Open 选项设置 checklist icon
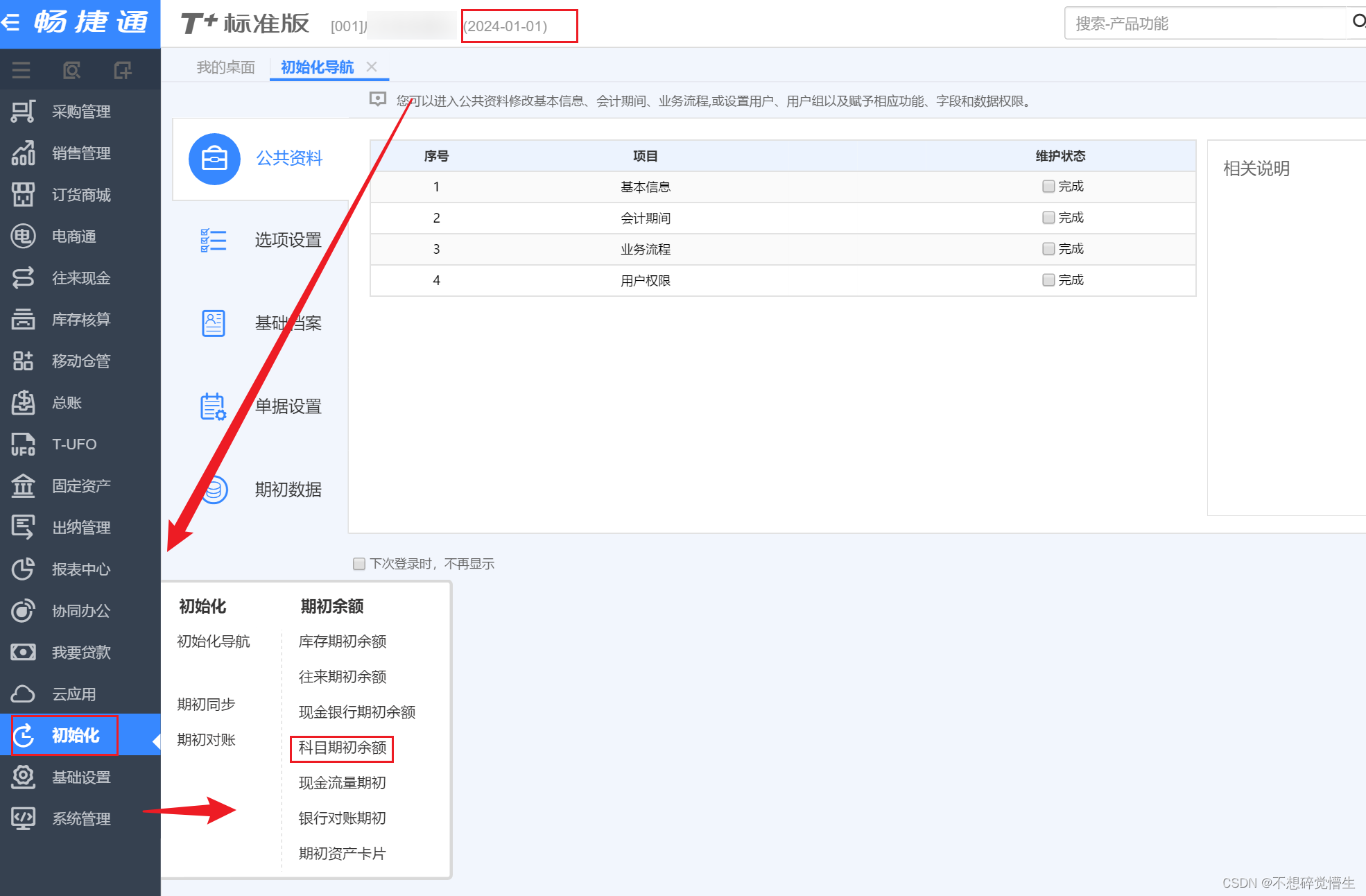Image resolution: width=1366 pixels, height=896 pixels. tap(214, 240)
